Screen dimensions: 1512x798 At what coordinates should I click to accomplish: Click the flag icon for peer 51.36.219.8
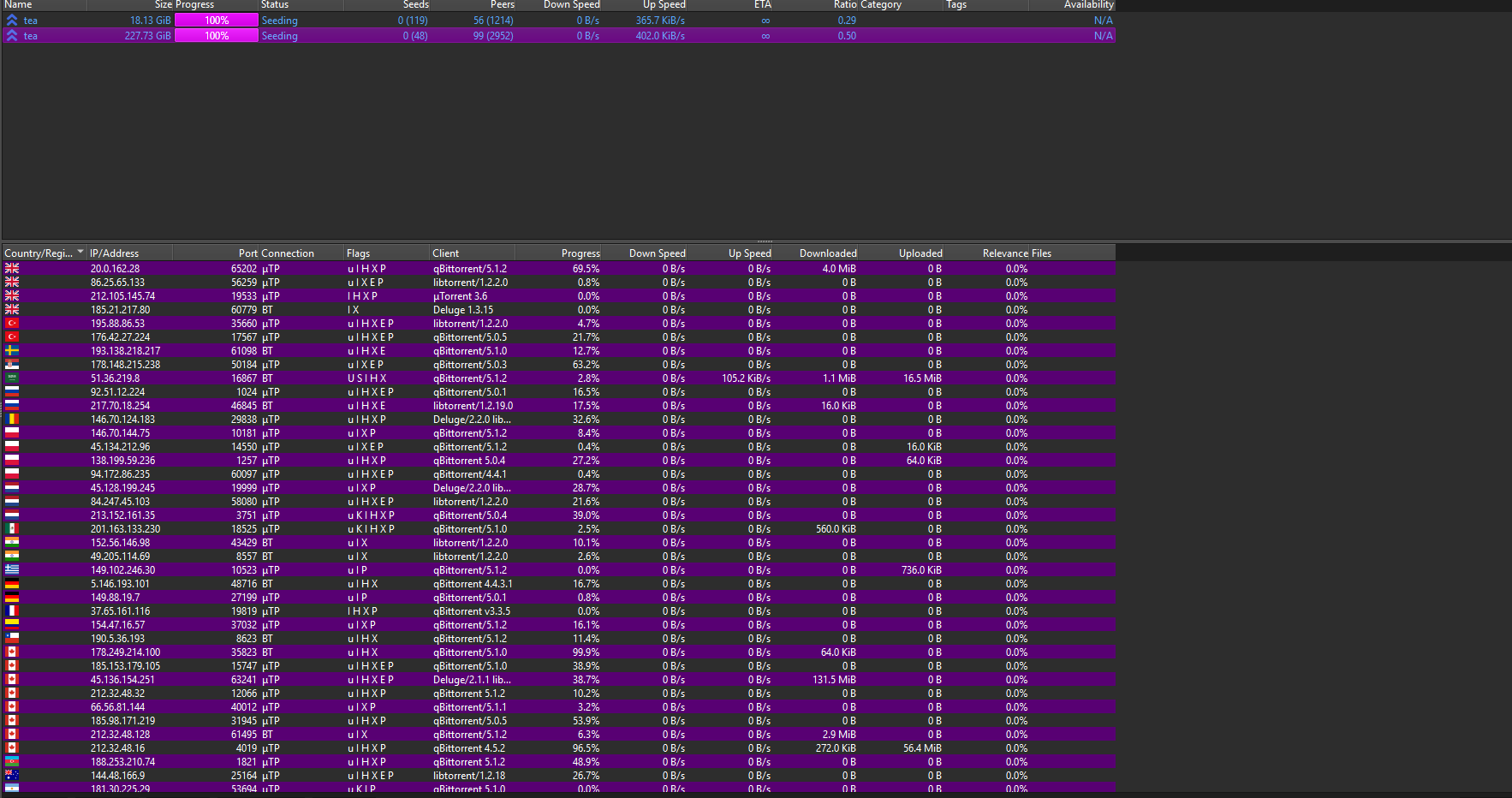(12, 378)
